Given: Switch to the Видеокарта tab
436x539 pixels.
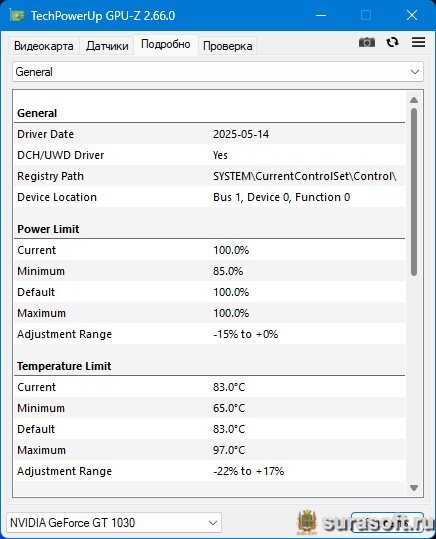Looking at the screenshot, I should click(44, 46).
